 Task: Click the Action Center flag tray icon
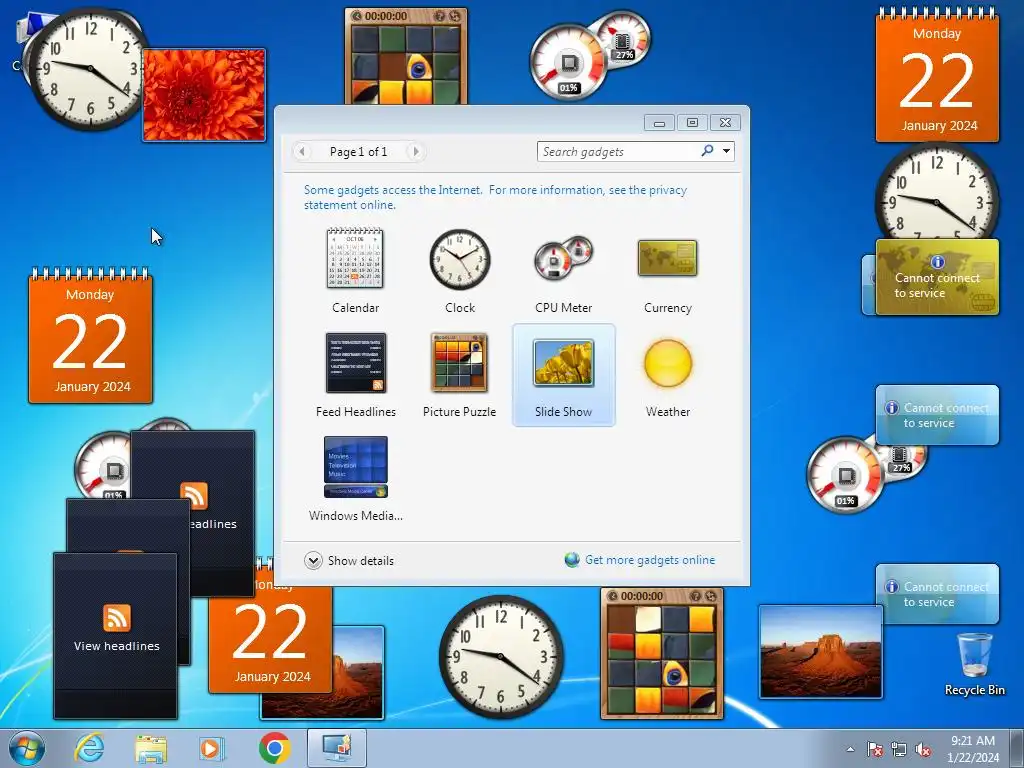(874, 749)
